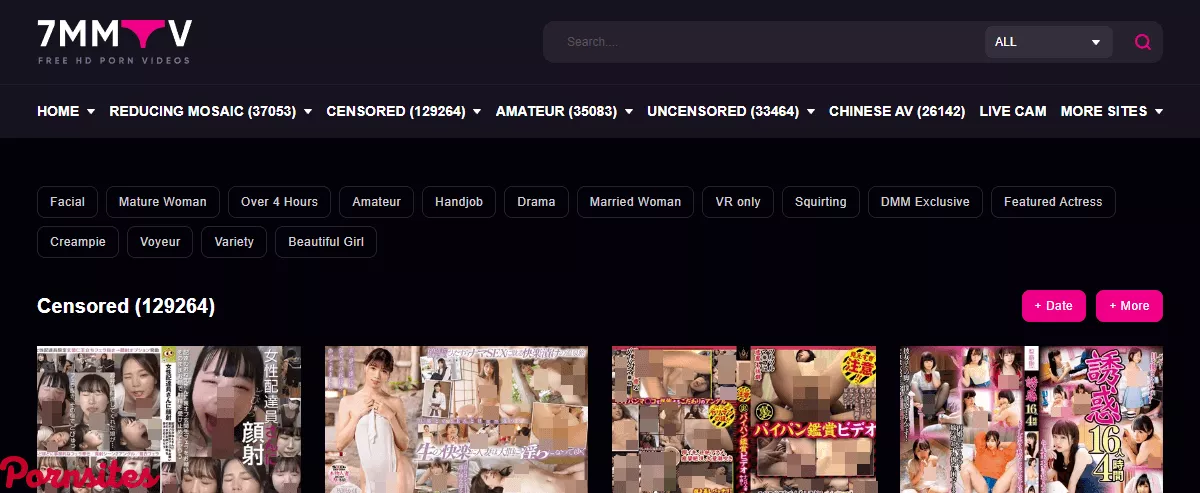This screenshot has height=493, width=1200.
Task: Open the LIVE CAM link
Action: (1012, 111)
